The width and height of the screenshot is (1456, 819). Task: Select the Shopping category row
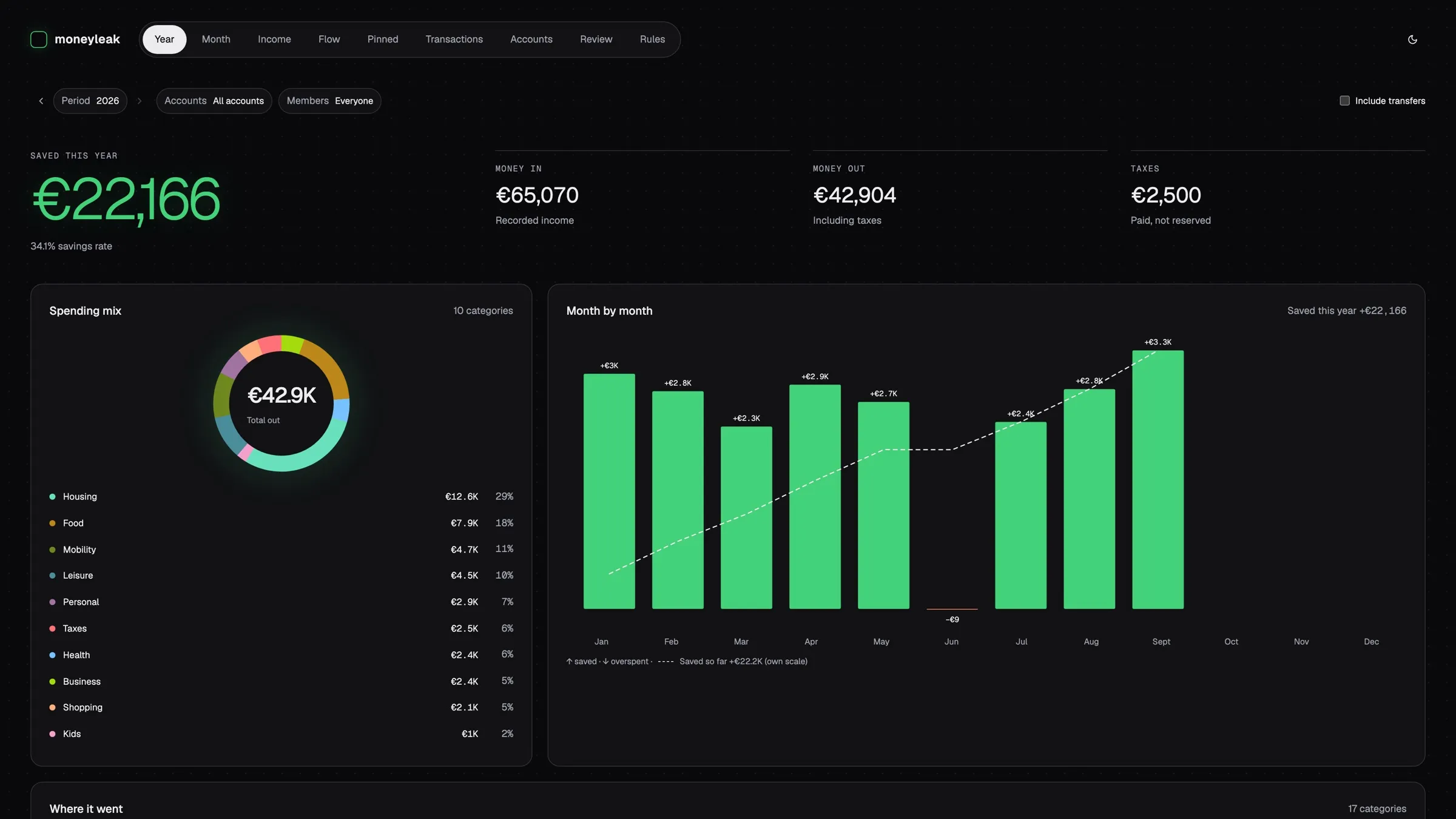click(281, 707)
